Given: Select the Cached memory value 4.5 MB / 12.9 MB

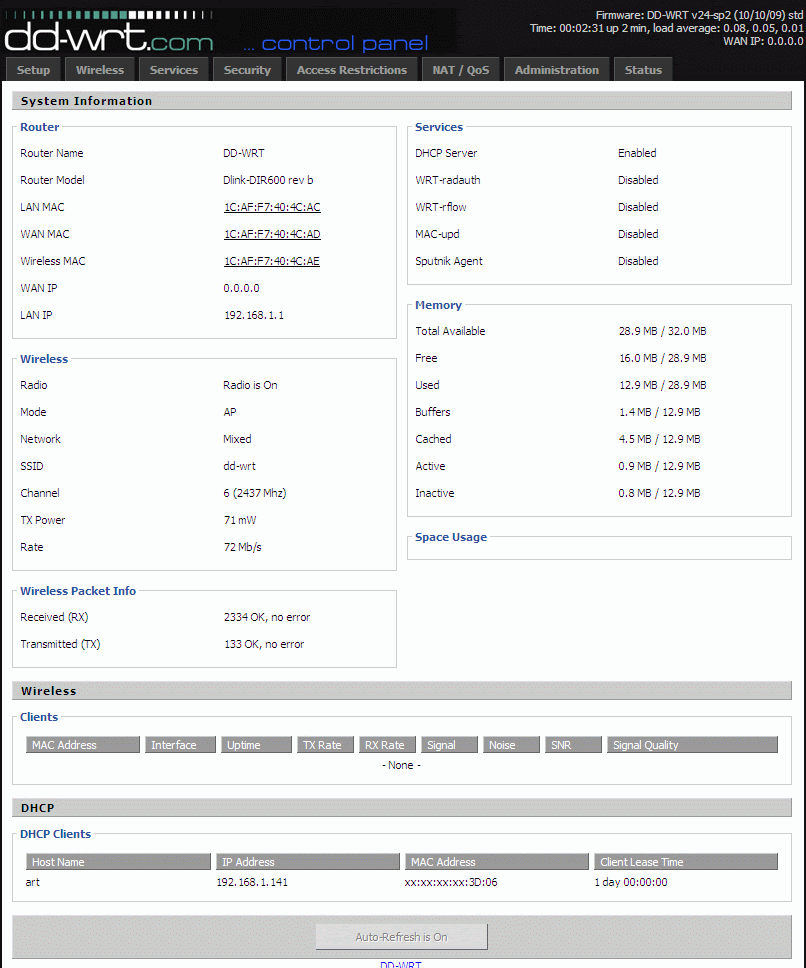Looking at the screenshot, I should tap(660, 440).
